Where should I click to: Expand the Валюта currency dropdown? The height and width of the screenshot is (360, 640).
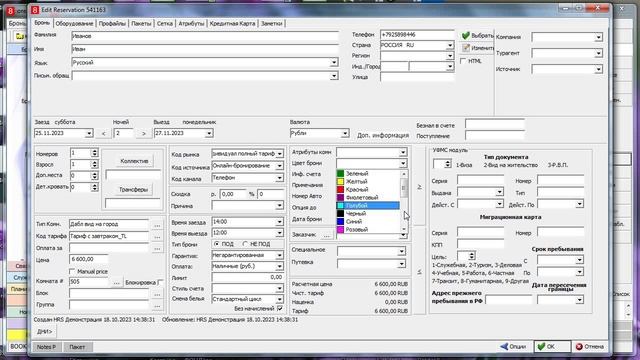coord(345,133)
